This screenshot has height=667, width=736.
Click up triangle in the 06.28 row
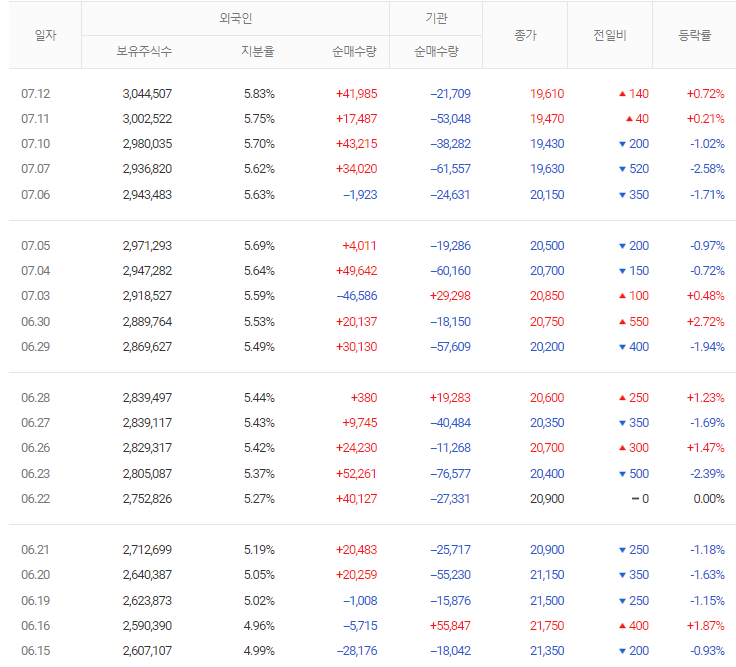tap(622, 398)
